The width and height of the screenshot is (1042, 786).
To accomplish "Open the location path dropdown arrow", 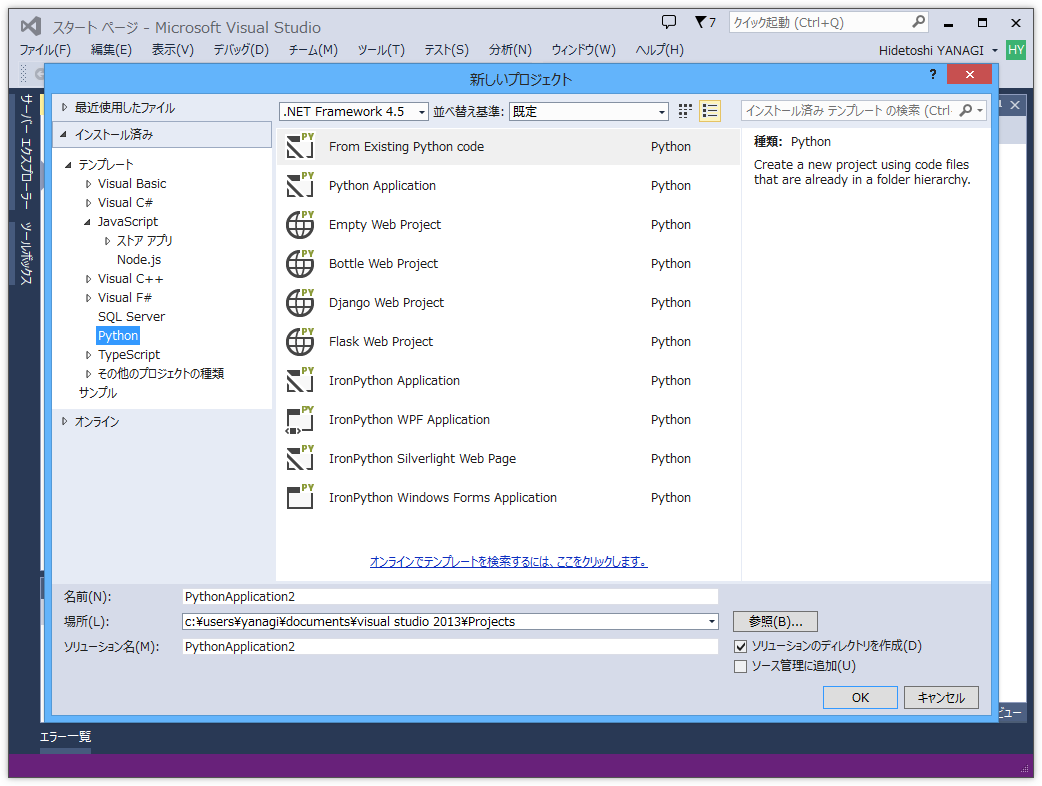I will (712, 622).
